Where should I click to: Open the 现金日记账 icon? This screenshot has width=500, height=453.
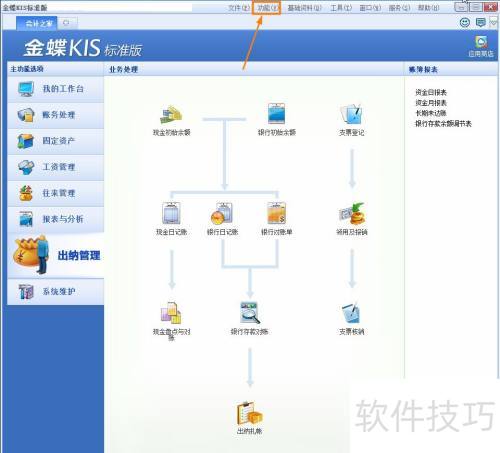tap(171, 213)
